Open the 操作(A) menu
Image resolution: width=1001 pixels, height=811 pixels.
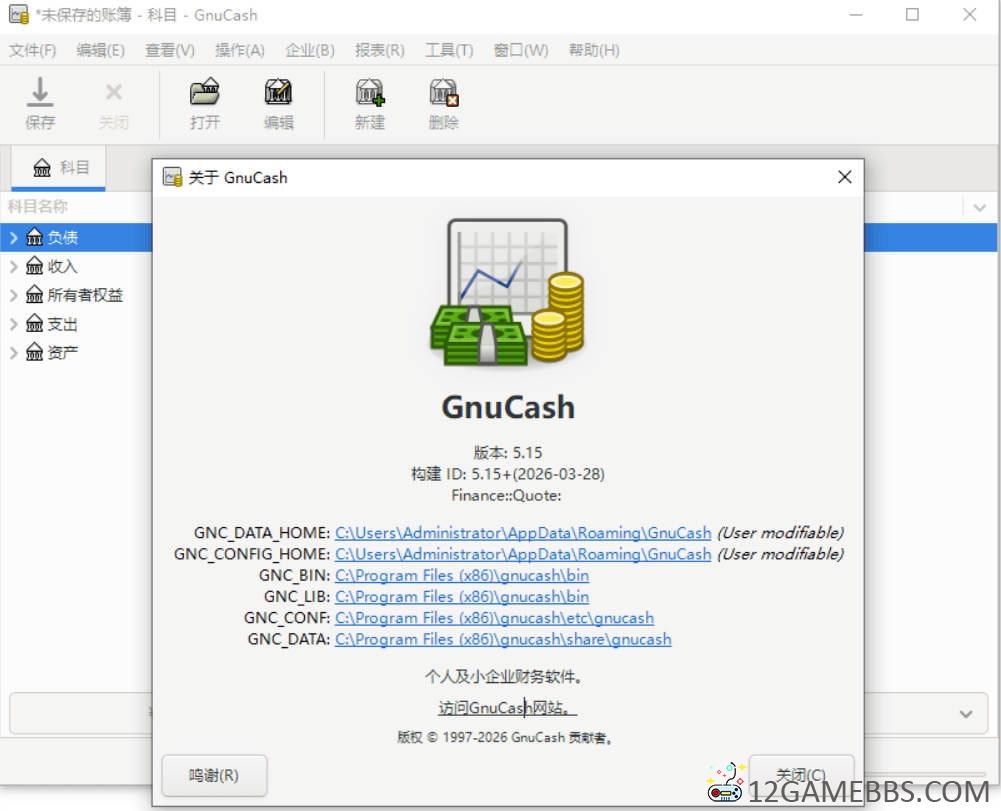tap(240, 50)
